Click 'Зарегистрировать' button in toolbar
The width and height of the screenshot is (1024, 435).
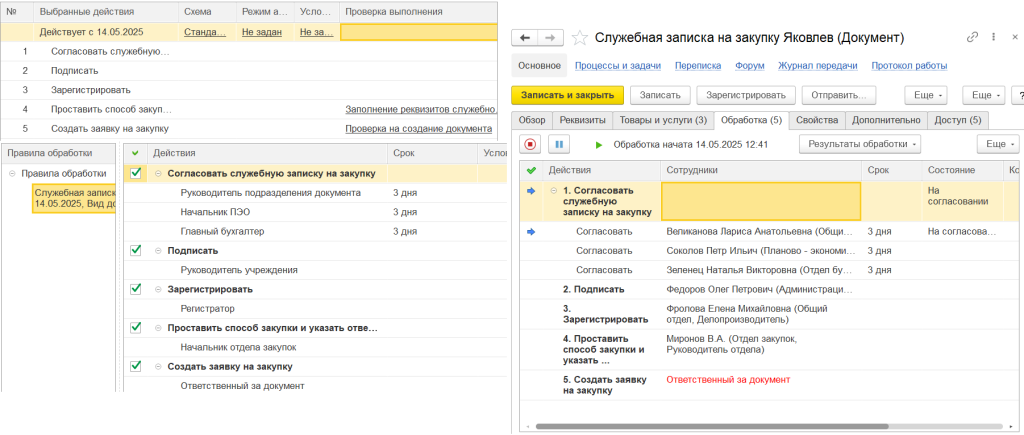point(746,95)
